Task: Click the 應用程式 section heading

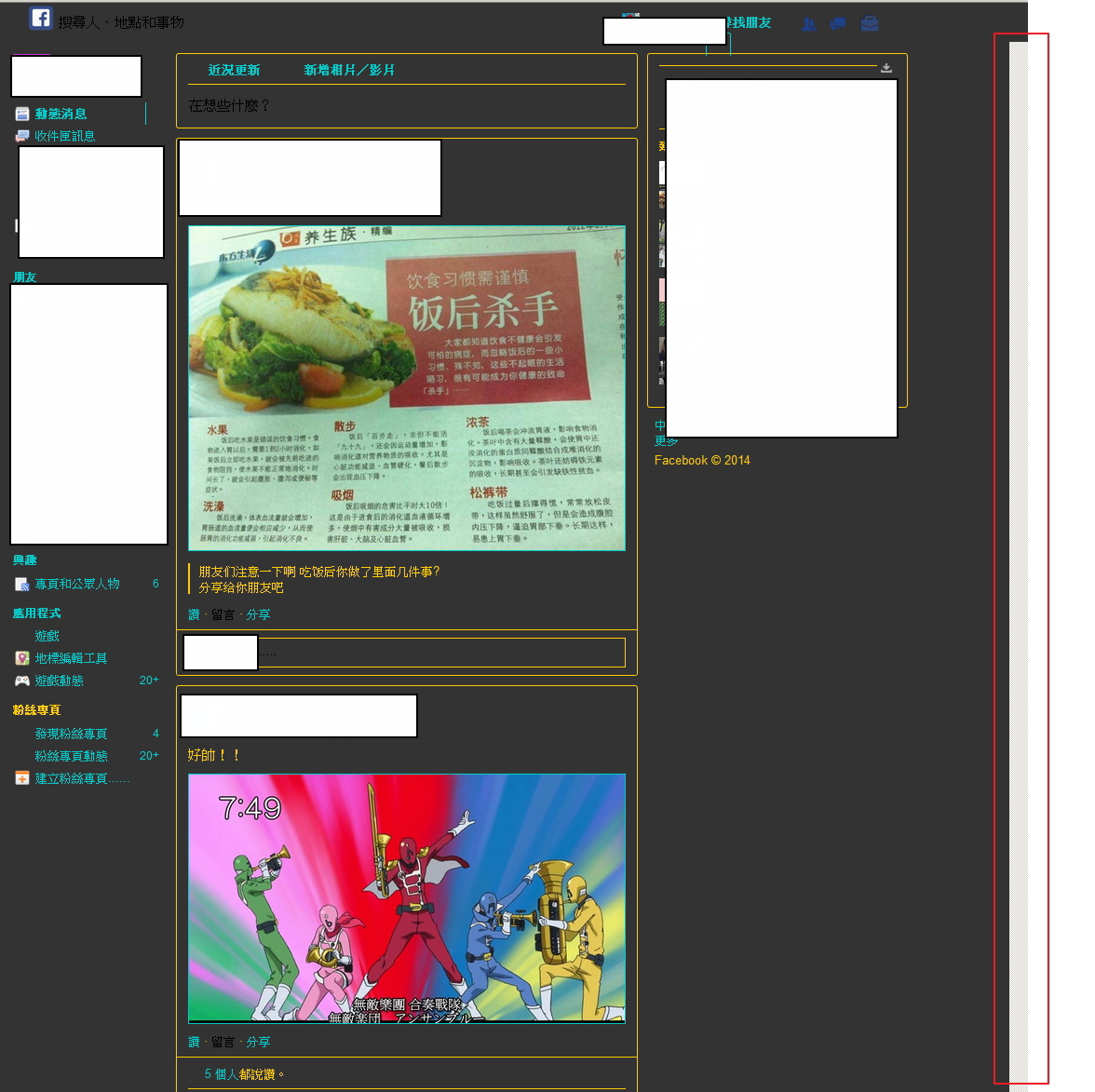Action: pos(36,613)
